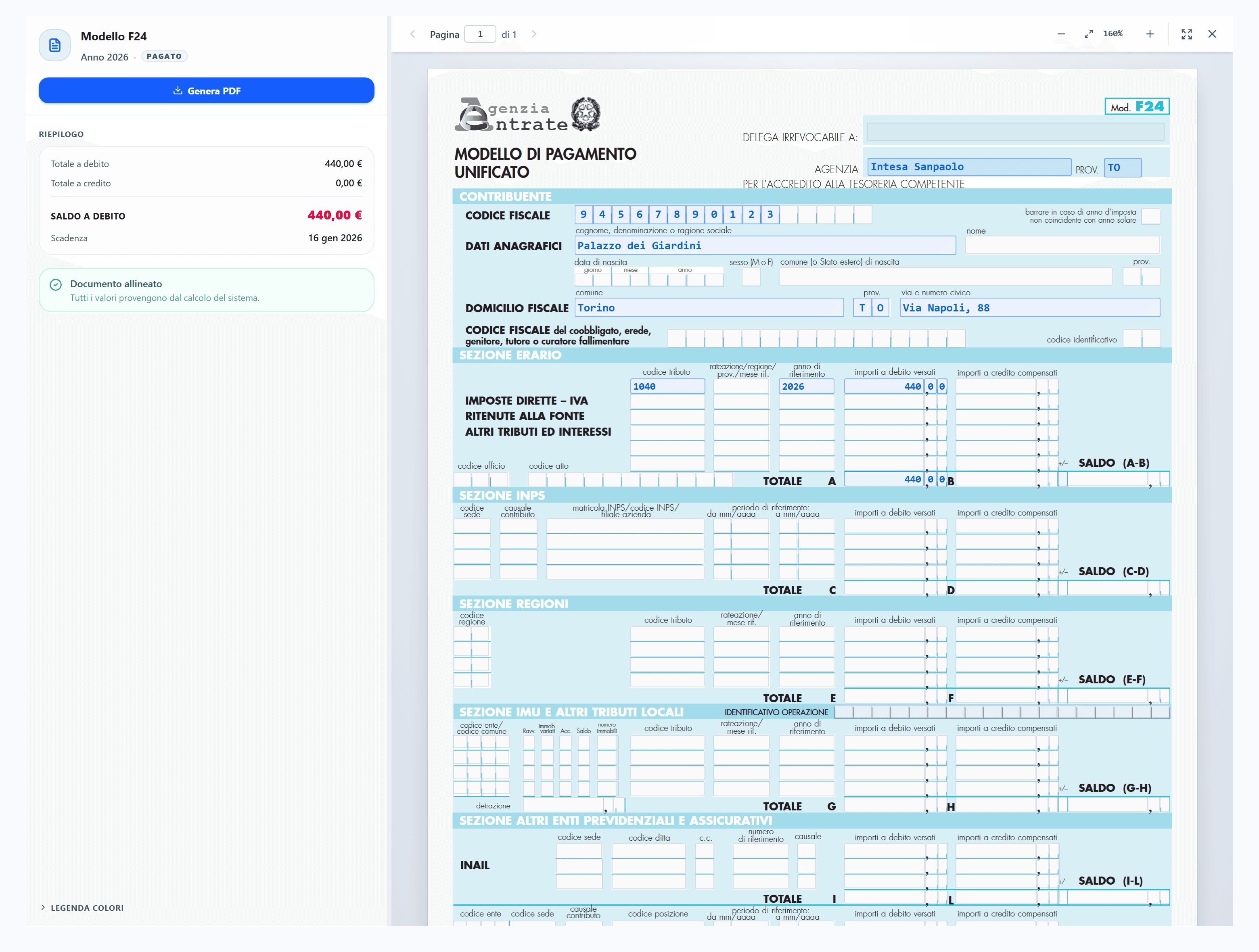Click the SEZIONE INPS header
1259x952 pixels.
(811, 495)
